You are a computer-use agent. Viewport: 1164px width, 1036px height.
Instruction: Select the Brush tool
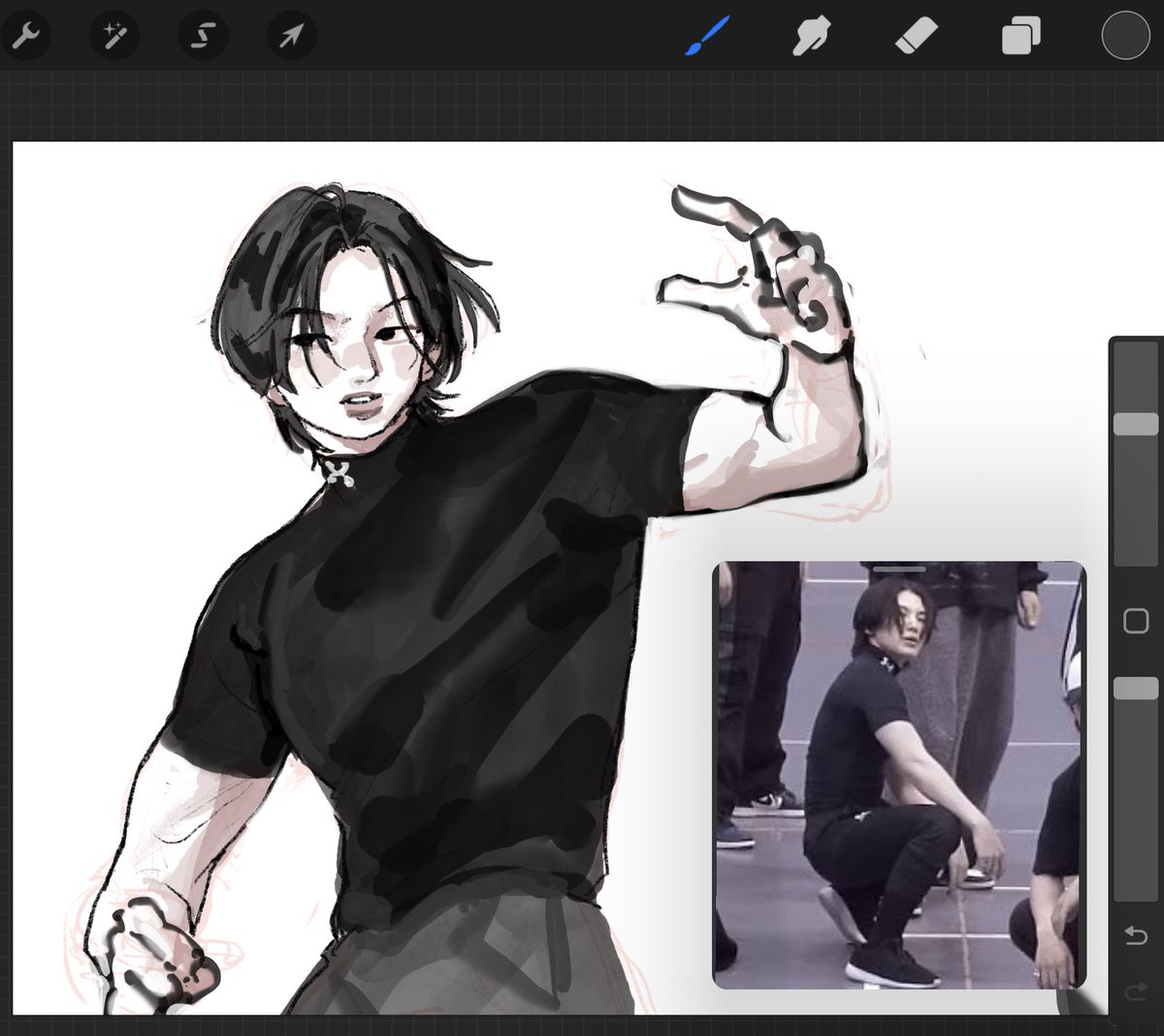coord(707,37)
